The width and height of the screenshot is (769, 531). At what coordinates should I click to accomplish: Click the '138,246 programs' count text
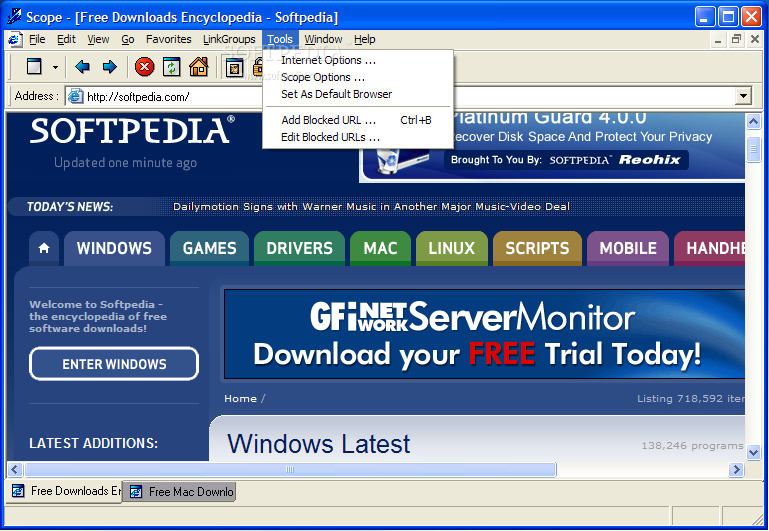(x=692, y=446)
